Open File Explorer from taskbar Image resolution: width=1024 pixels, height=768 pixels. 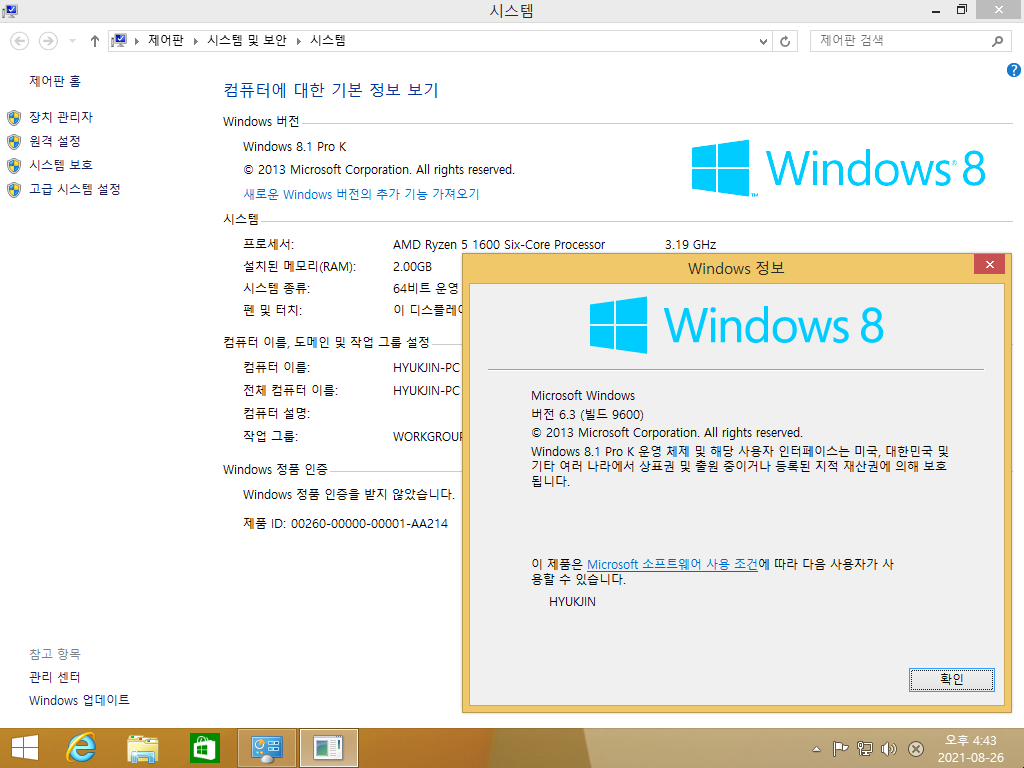click(143, 748)
